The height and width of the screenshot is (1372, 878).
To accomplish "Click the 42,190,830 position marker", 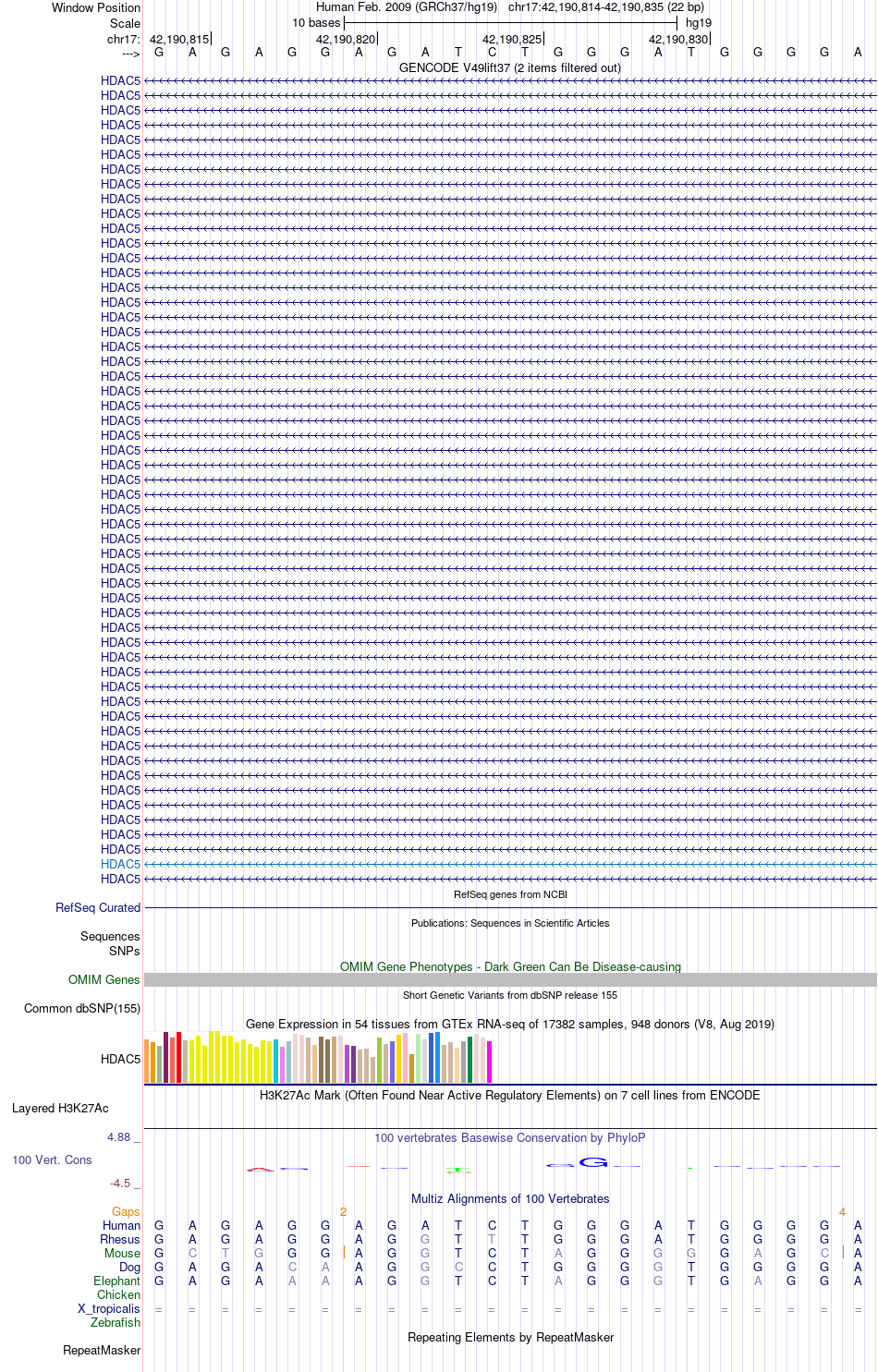I will 678,39.
